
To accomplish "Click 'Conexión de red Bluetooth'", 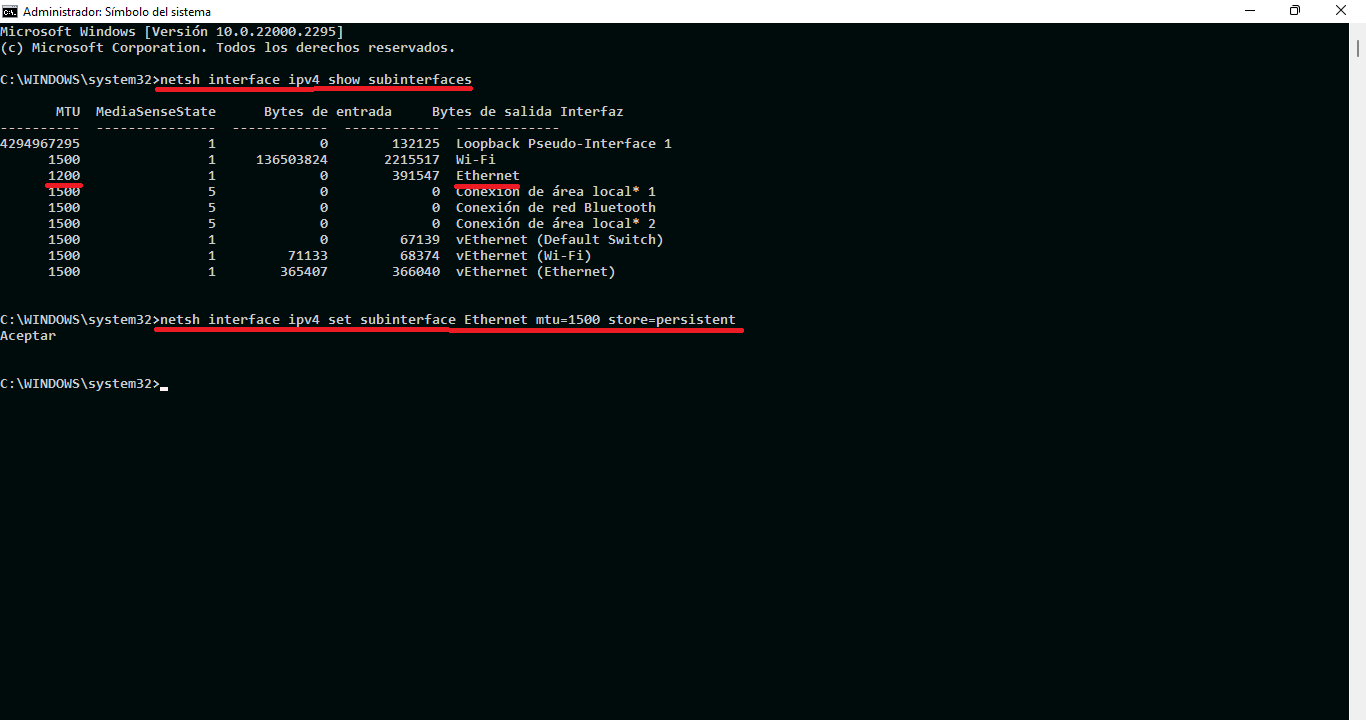I will tap(556, 207).
